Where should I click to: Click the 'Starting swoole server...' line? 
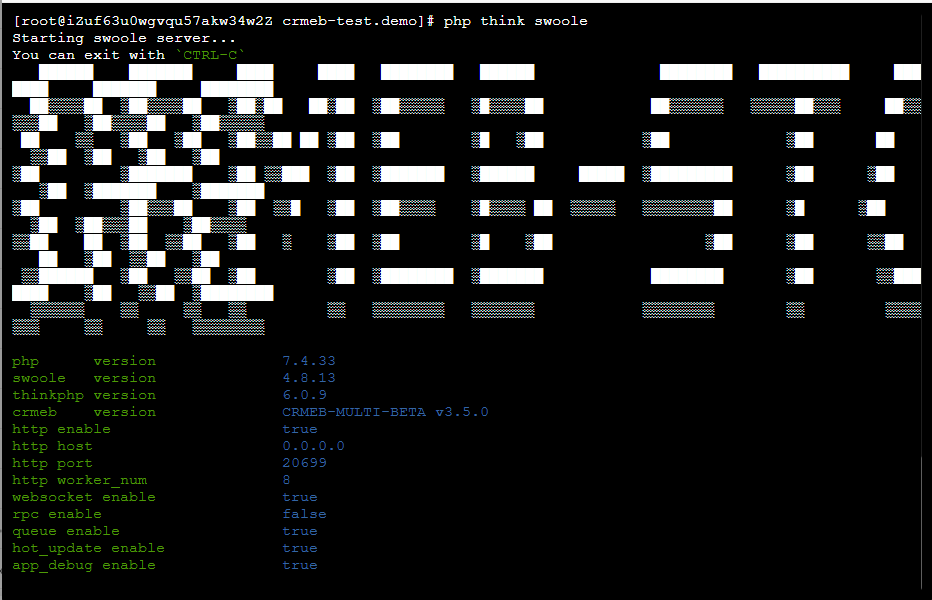124,38
